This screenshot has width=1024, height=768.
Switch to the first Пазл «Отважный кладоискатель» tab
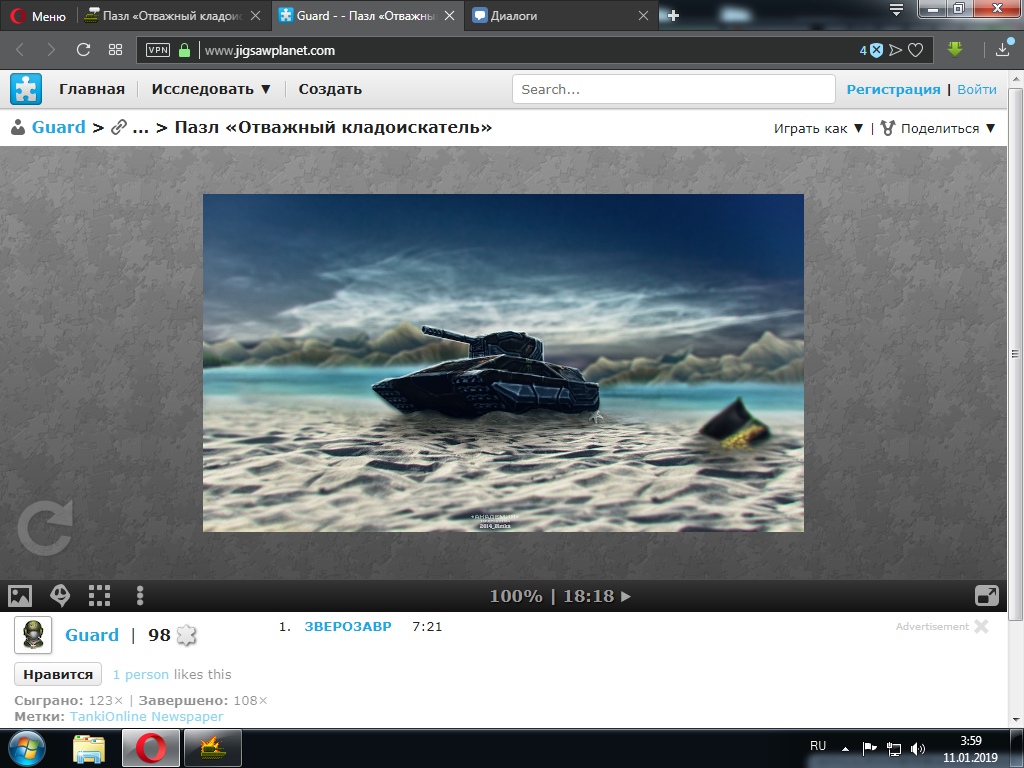pos(173,16)
